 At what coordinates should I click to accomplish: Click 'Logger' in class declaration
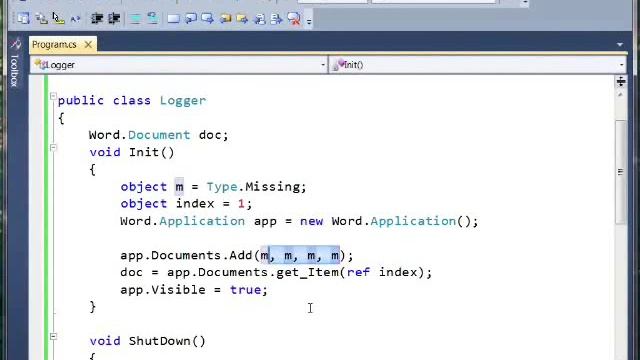(x=183, y=100)
